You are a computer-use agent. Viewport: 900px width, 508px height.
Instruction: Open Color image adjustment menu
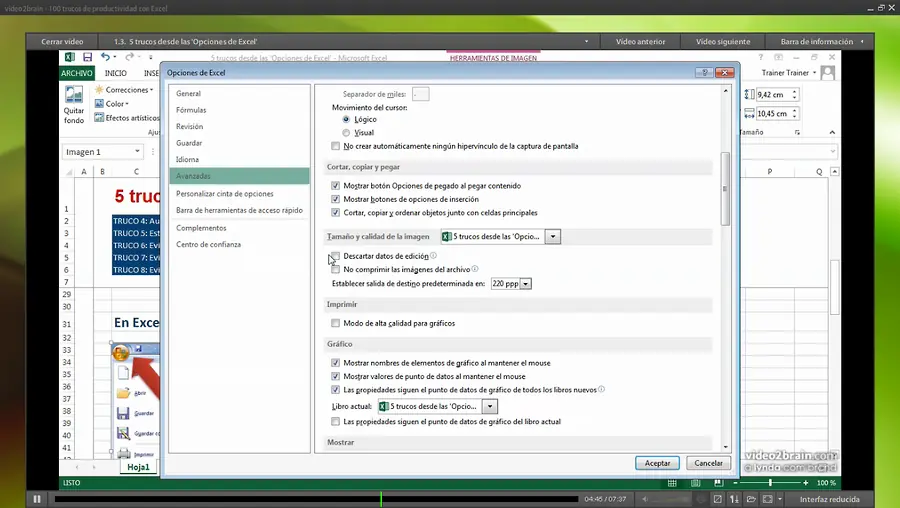tap(112, 104)
